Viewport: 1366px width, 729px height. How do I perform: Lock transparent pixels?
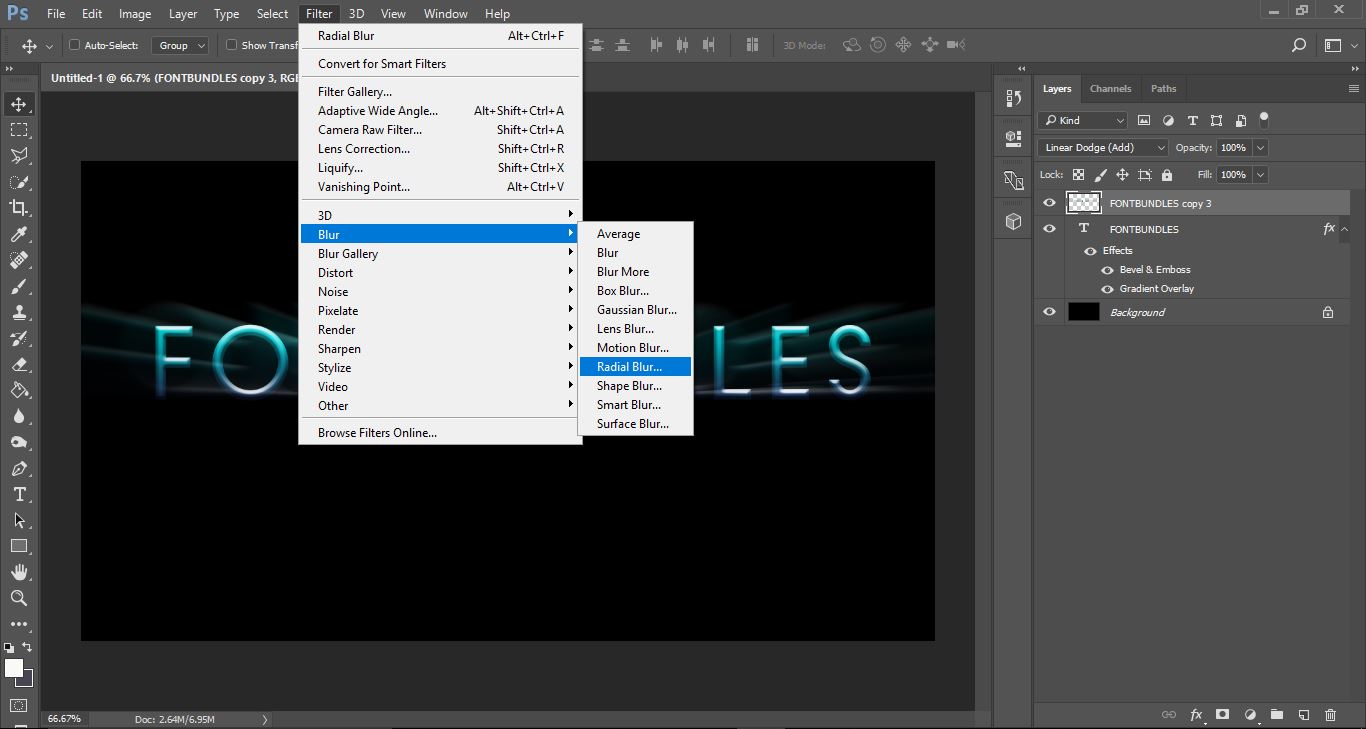(1078, 174)
